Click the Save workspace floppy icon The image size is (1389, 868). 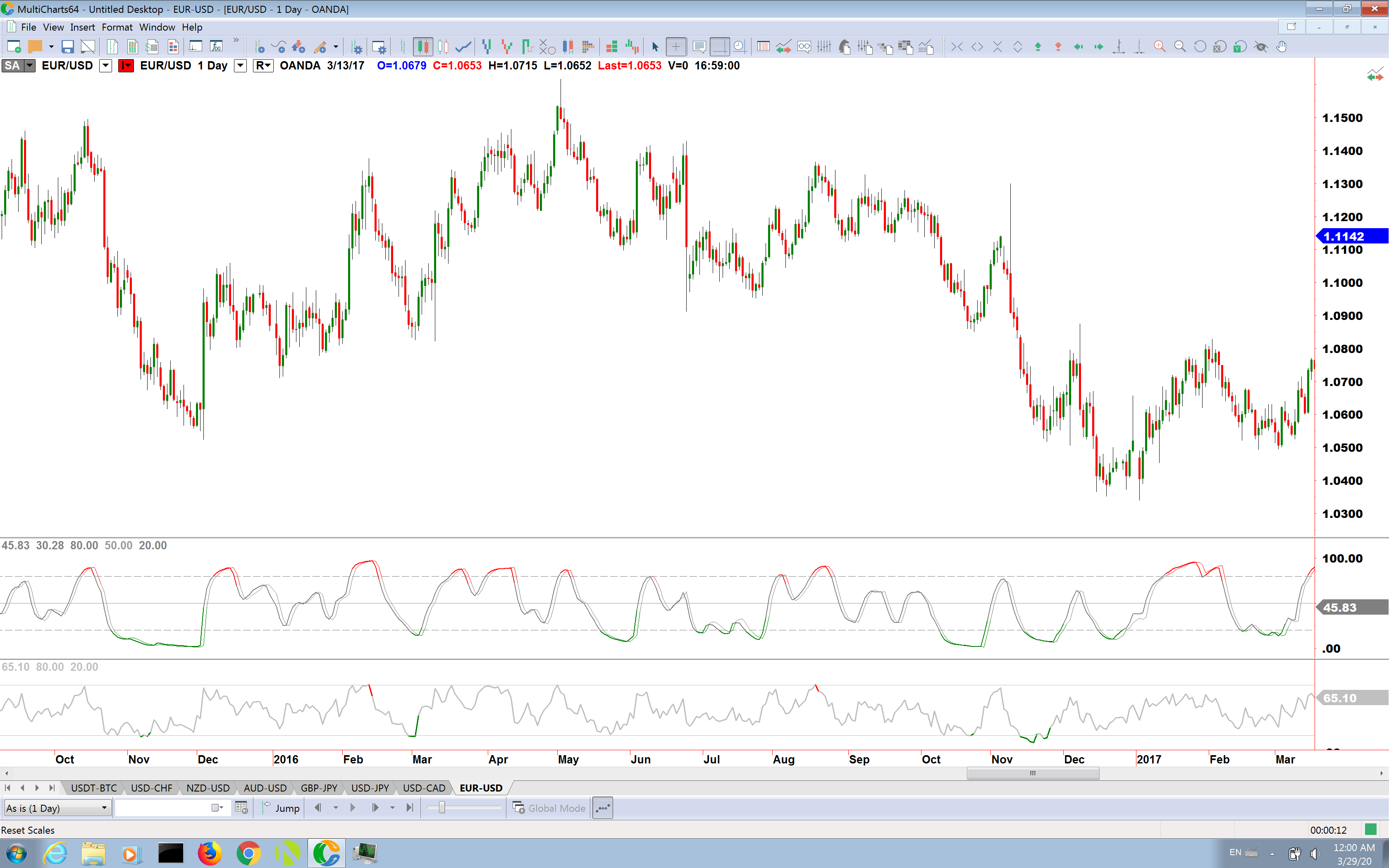pos(67,46)
